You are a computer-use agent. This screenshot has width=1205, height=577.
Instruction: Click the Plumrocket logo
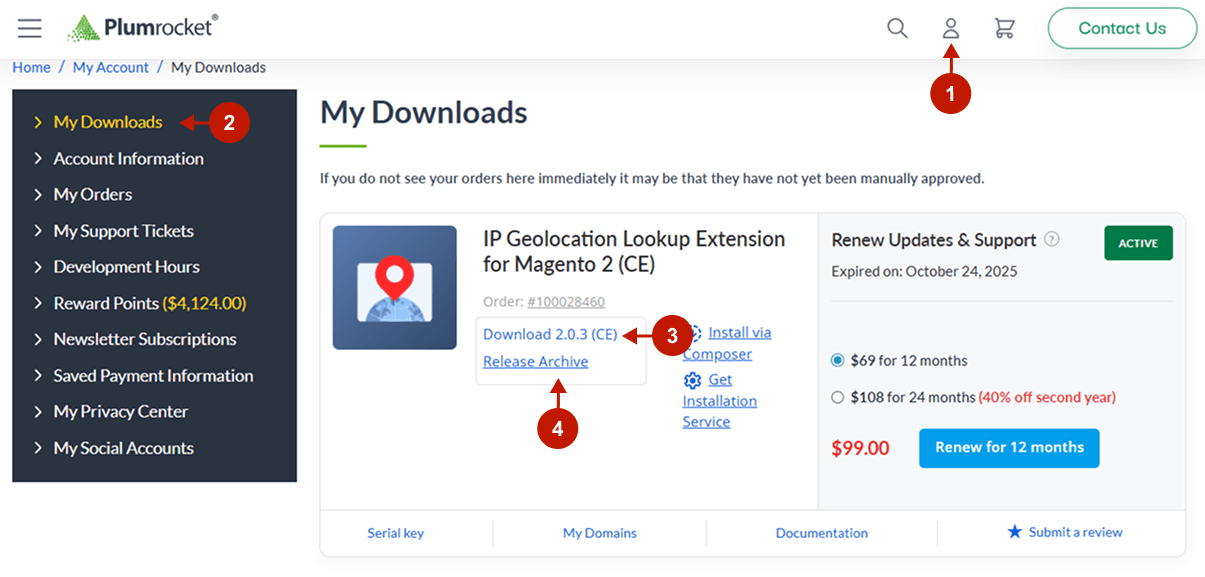(x=143, y=28)
